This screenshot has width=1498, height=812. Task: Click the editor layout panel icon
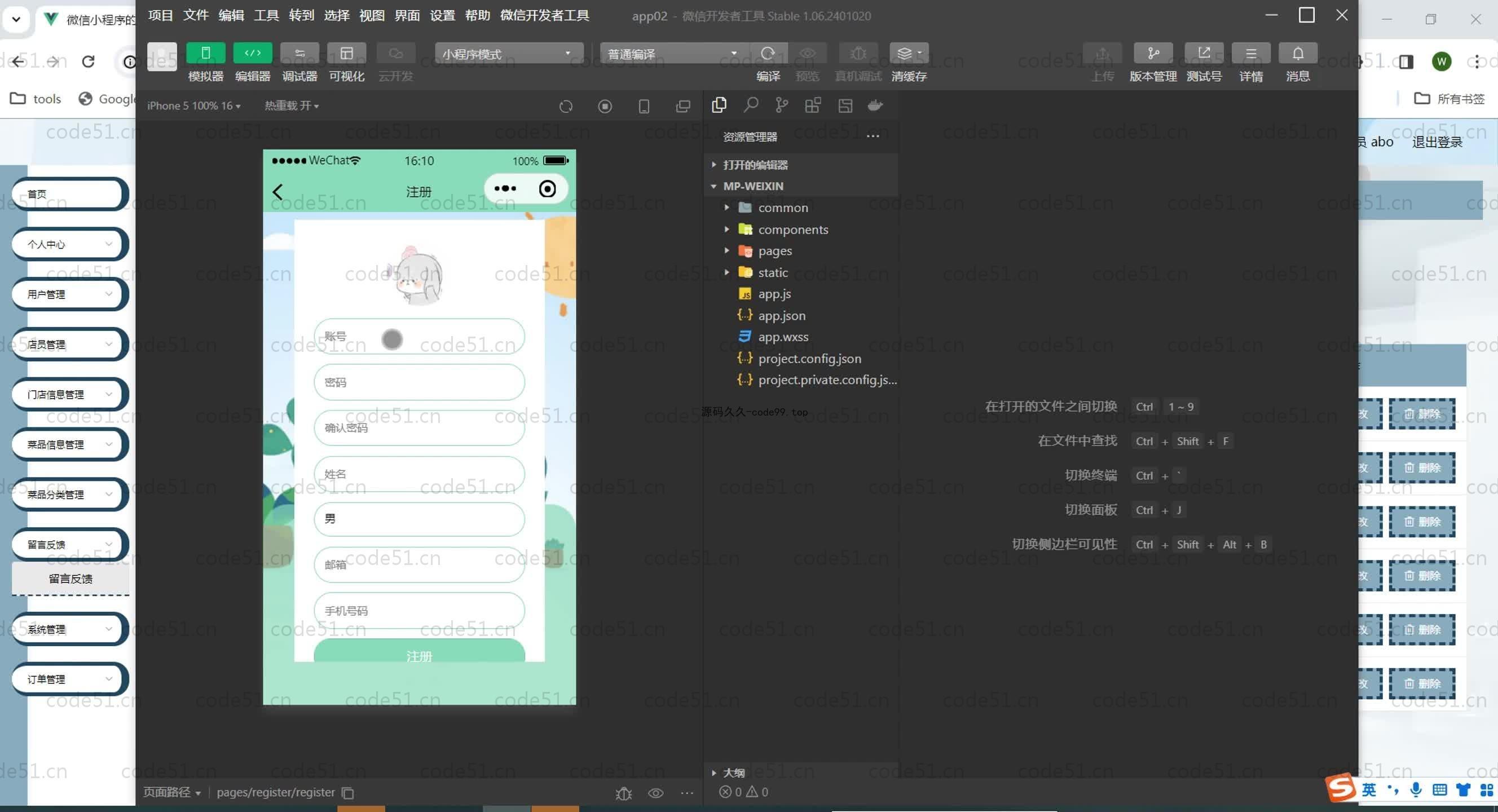pyautogui.click(x=845, y=105)
